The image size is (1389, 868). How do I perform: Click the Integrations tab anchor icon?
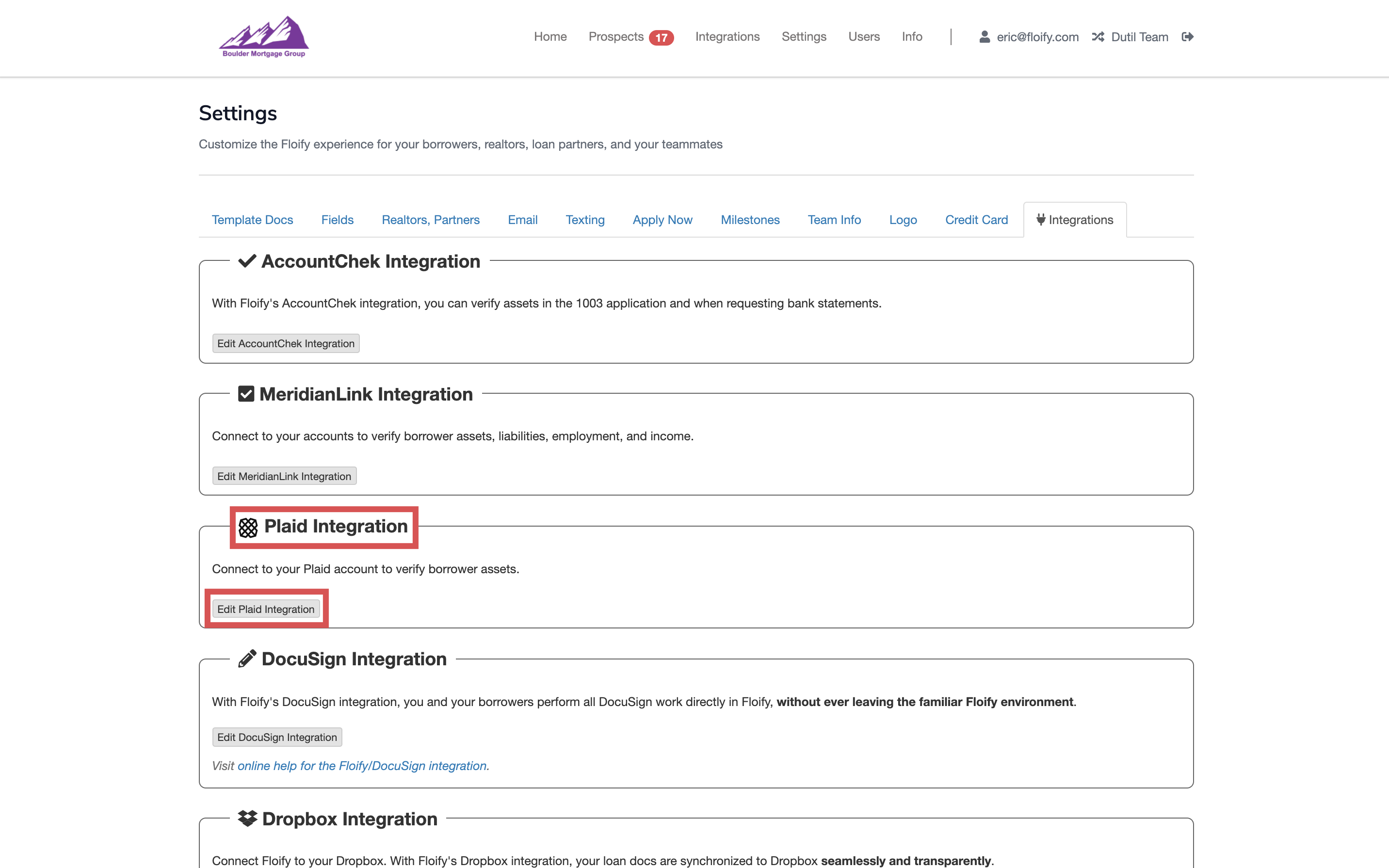pyautogui.click(x=1041, y=219)
